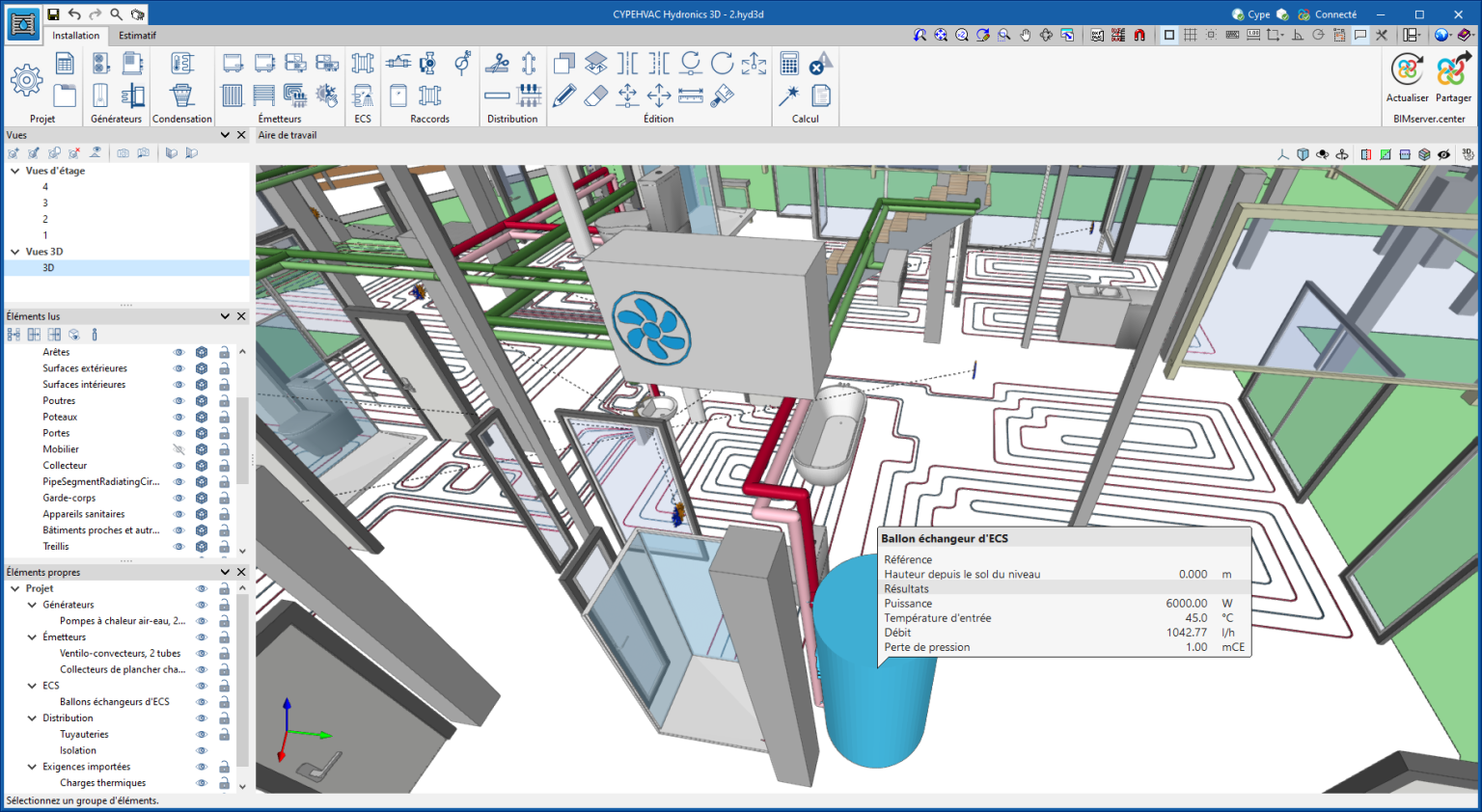Screen dimensions: 1482x812
Task: Open the Installation tab
Action: coord(75,36)
